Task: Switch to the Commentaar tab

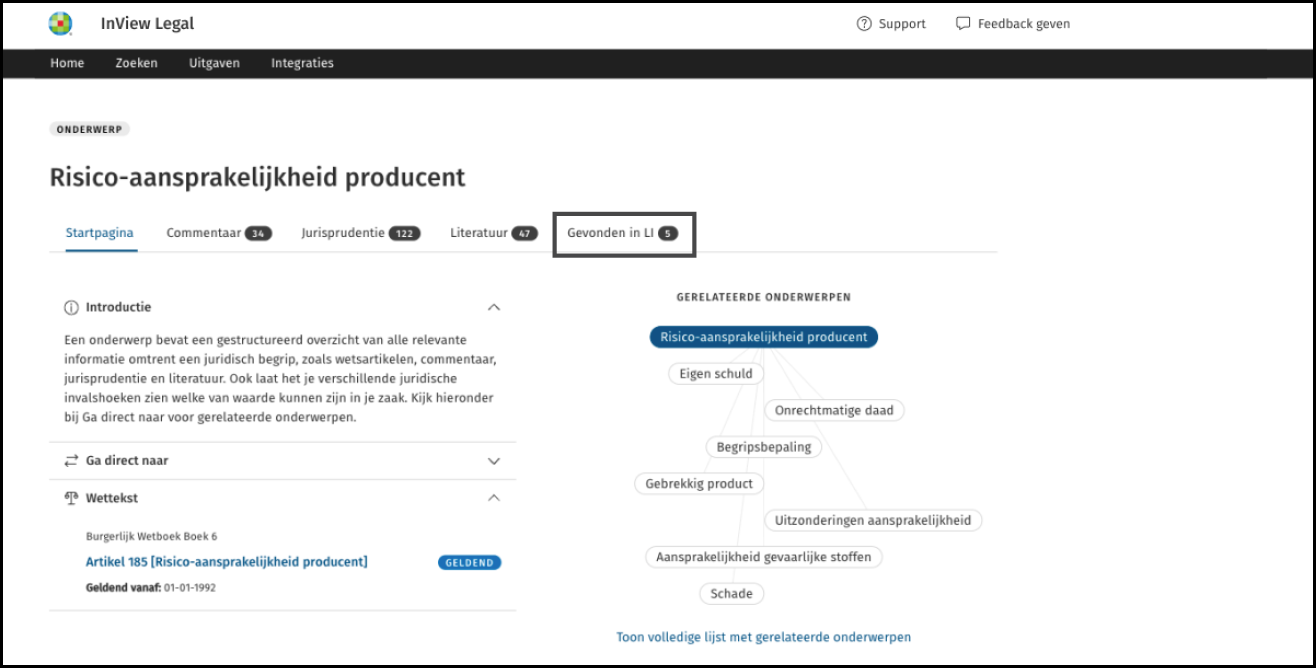Action: point(218,233)
